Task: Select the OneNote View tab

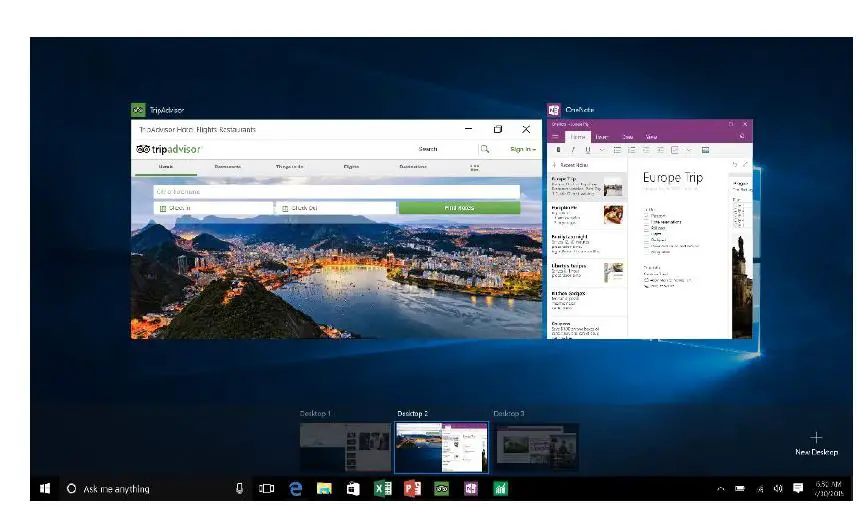Action: [651, 137]
